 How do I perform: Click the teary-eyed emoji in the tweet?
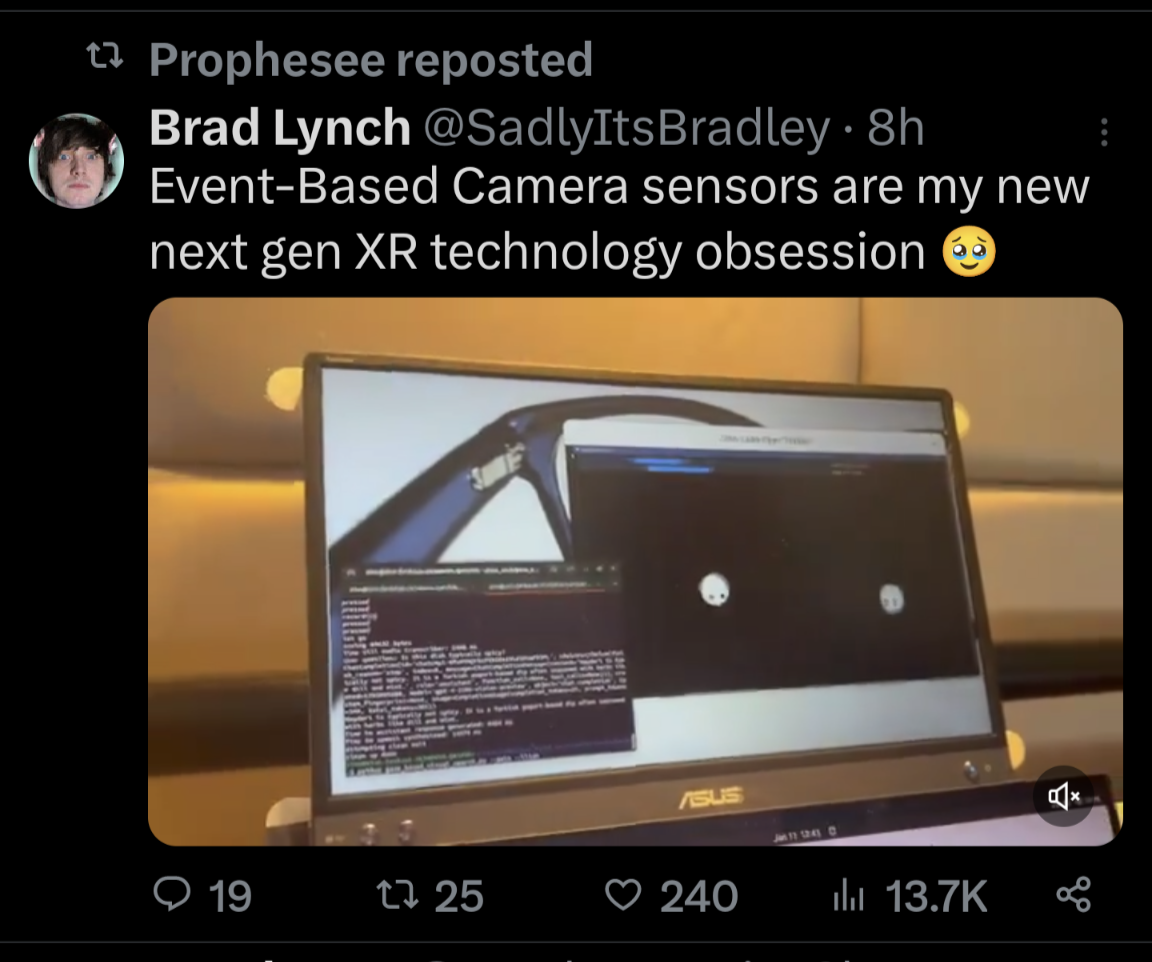point(969,251)
